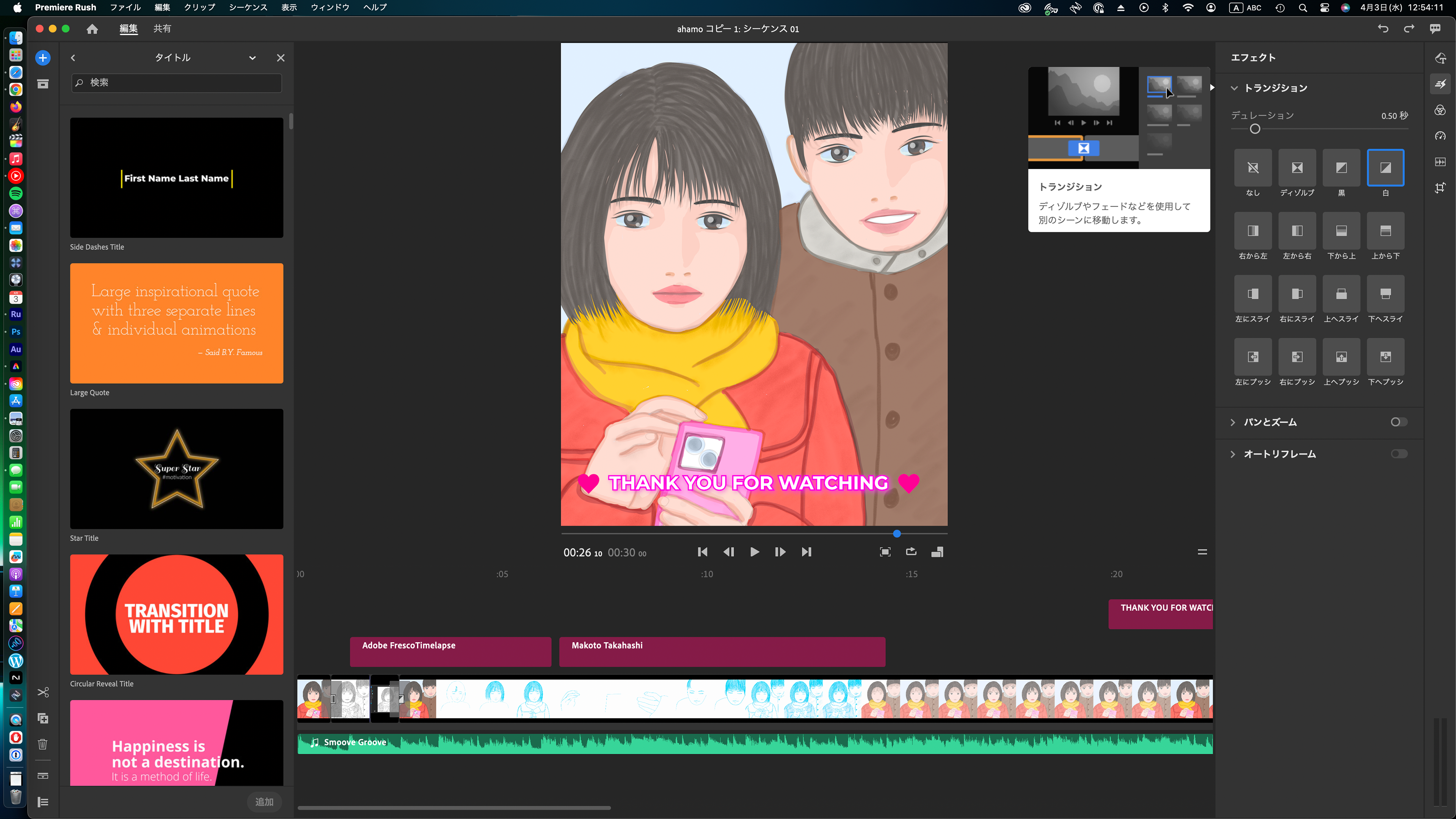This screenshot has height=819, width=1456.
Task: Select the 下へプッシュ transition
Action: pyautogui.click(x=1385, y=357)
